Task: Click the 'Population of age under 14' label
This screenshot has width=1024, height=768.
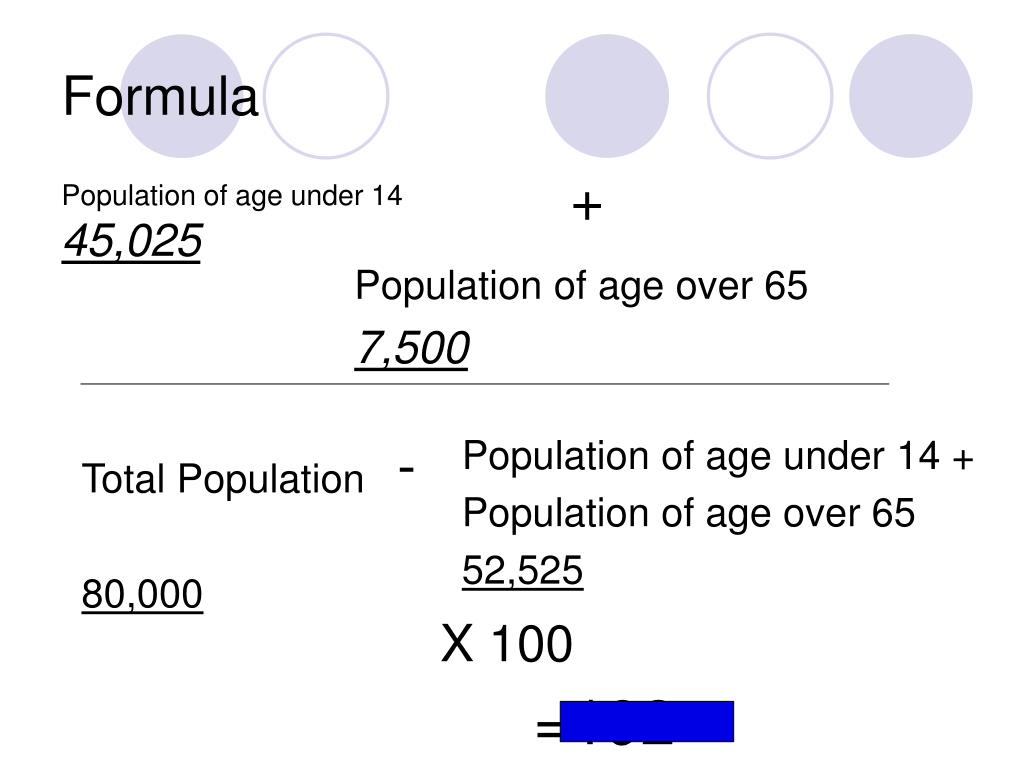Action: [x=232, y=196]
